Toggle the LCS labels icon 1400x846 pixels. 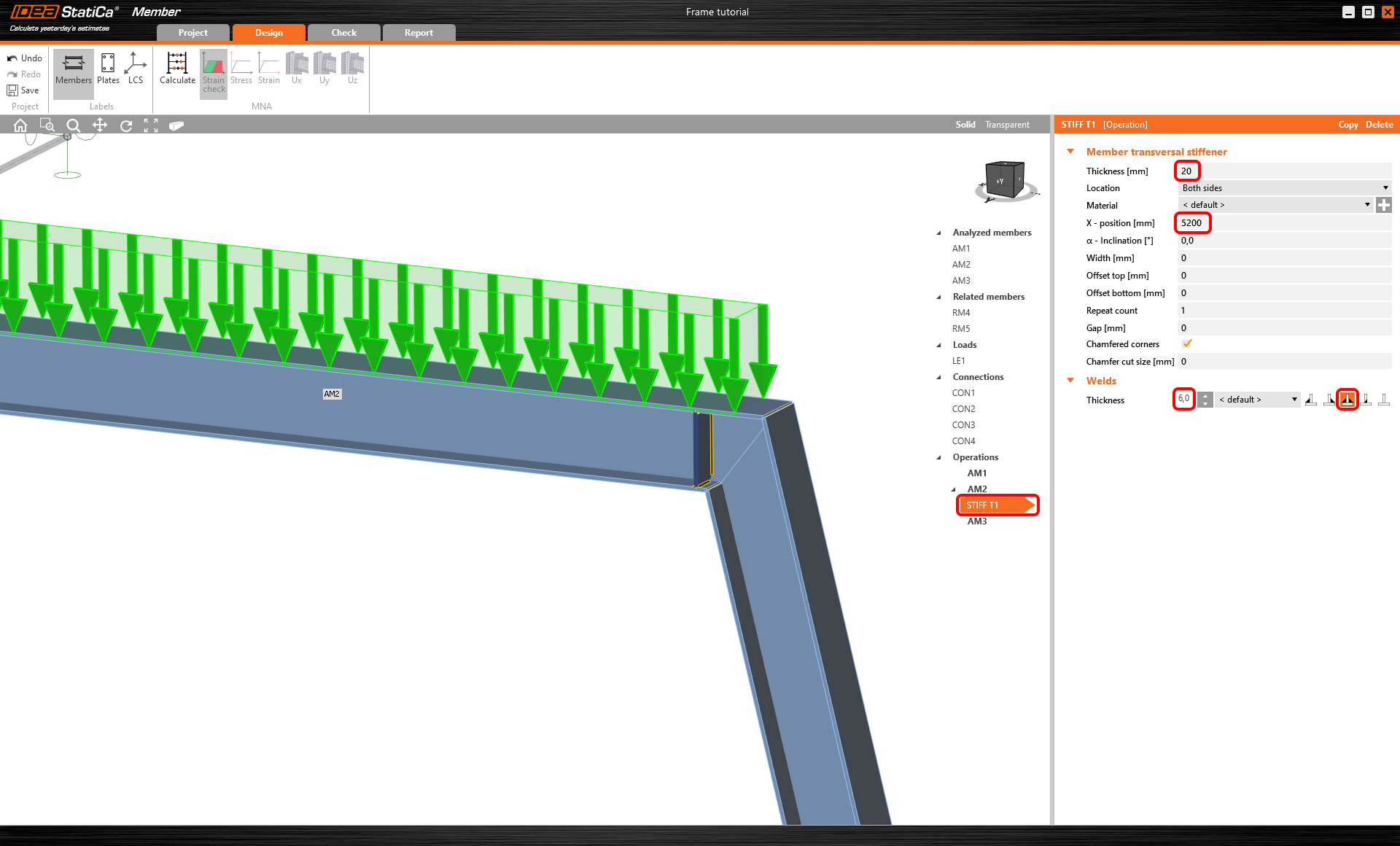click(136, 68)
